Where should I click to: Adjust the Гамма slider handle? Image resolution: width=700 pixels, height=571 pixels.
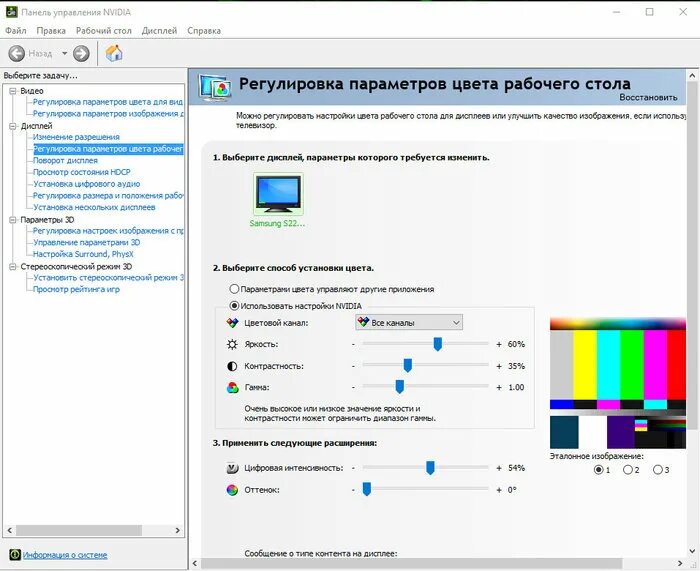coord(400,387)
